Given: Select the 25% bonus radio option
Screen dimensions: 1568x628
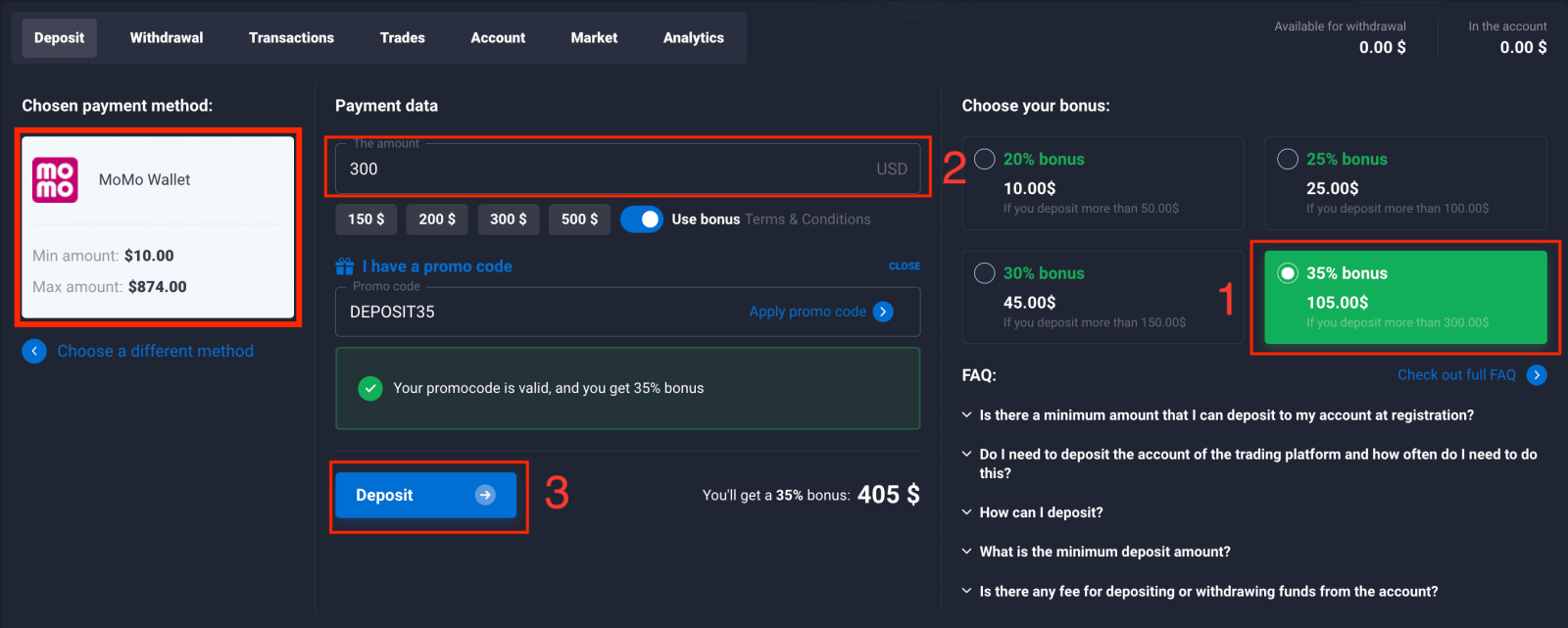Looking at the screenshot, I should click(x=1288, y=160).
